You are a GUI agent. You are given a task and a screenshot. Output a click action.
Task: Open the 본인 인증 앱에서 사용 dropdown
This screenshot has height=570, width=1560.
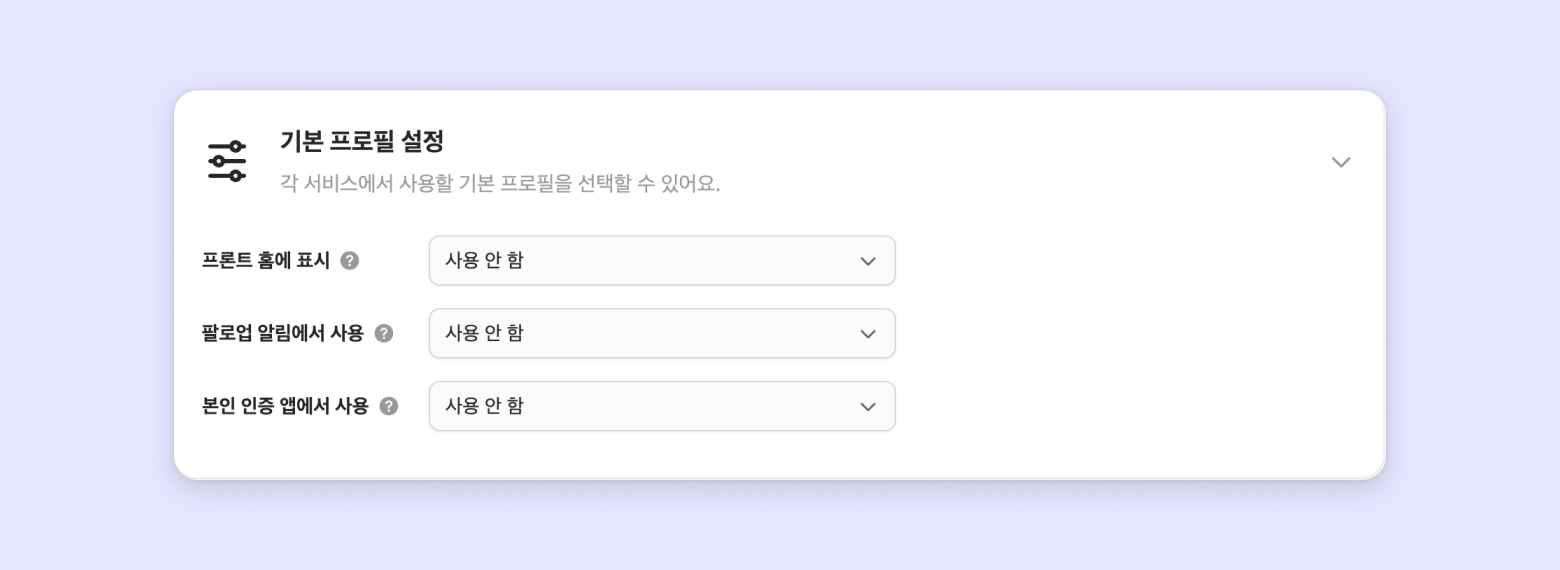click(x=661, y=407)
